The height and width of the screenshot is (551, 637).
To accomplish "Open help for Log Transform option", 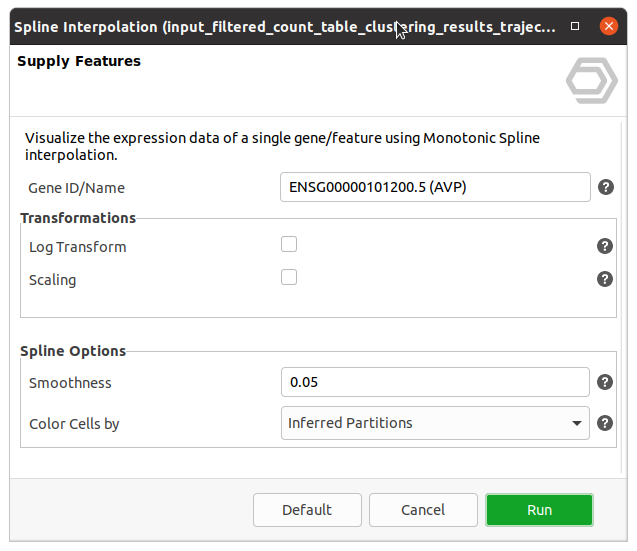I will tap(605, 246).
